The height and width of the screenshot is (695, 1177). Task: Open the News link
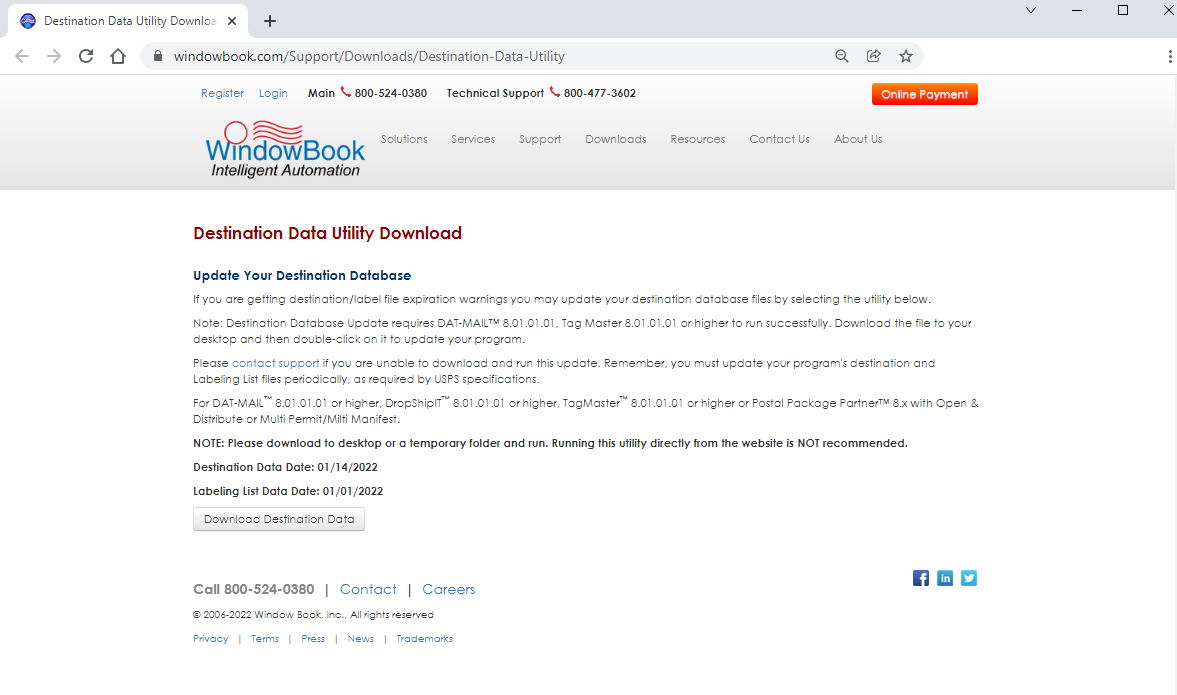360,639
